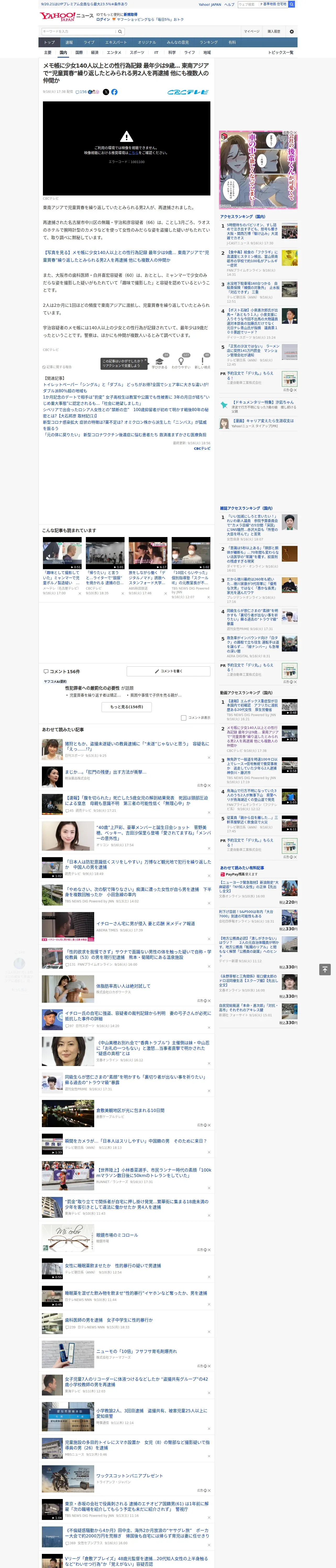The height and width of the screenshot is (1568, 336).
Task: Click the ログイン link in the header
Action: [103, 20]
